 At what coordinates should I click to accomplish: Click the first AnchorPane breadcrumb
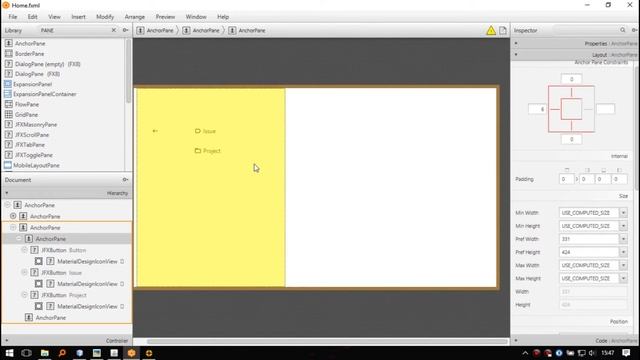[x=156, y=30]
